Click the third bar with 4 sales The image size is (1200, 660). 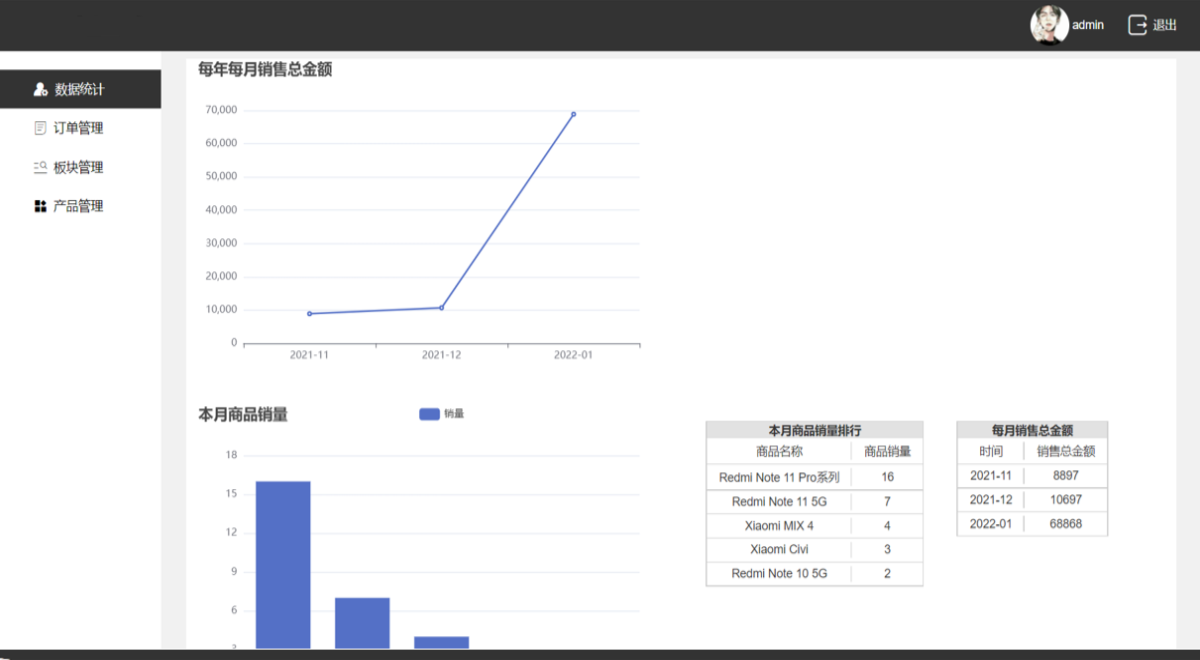tap(441, 642)
